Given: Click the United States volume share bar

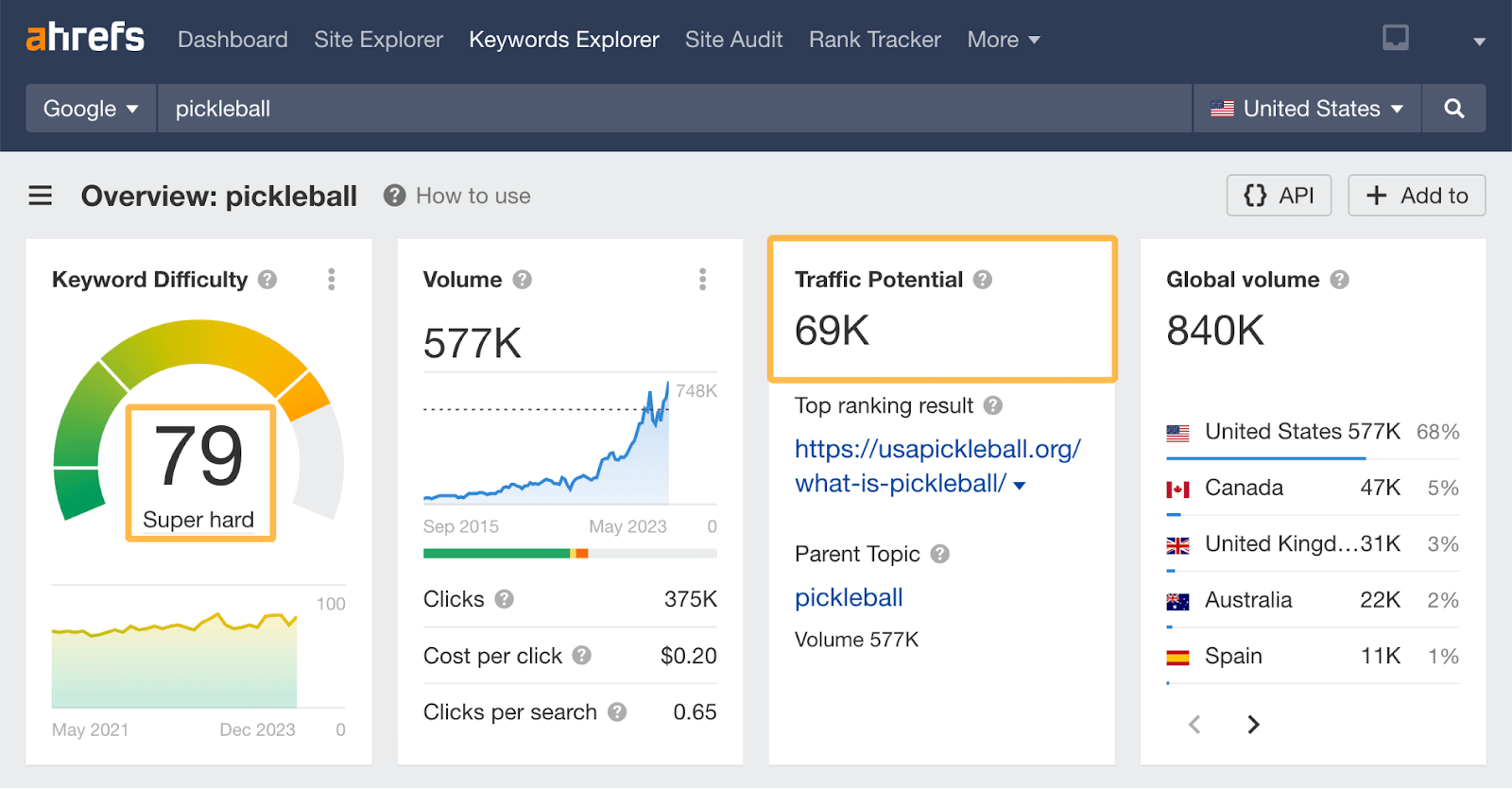Looking at the screenshot, I should (1266, 458).
